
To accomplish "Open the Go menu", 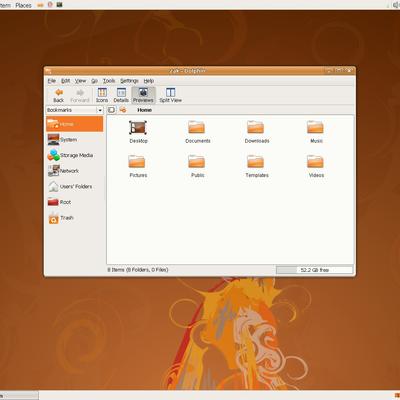I will coord(95,81).
